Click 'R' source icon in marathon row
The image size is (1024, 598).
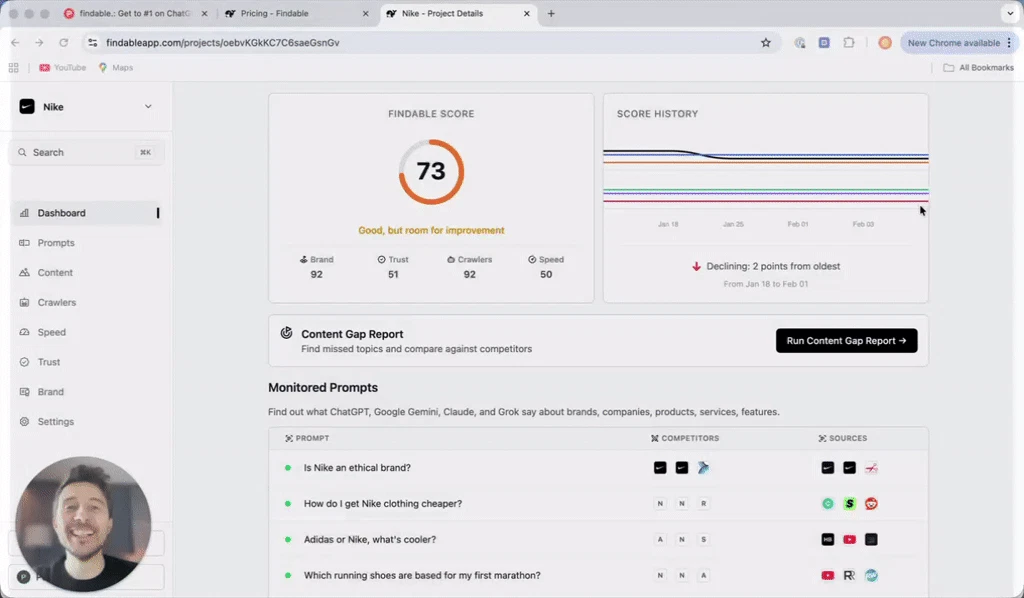pyautogui.click(x=849, y=575)
